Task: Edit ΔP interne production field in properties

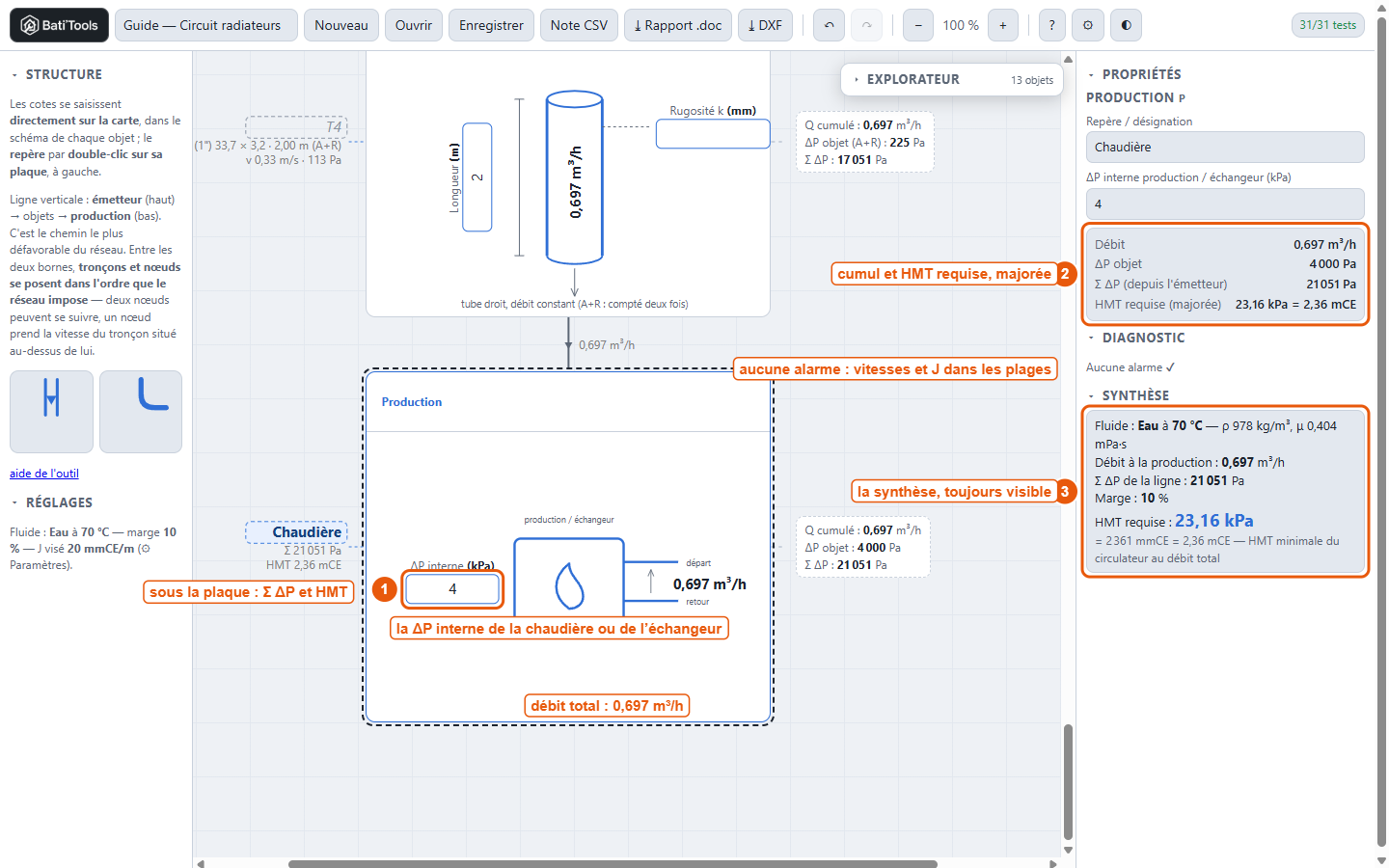Action: (1225, 203)
